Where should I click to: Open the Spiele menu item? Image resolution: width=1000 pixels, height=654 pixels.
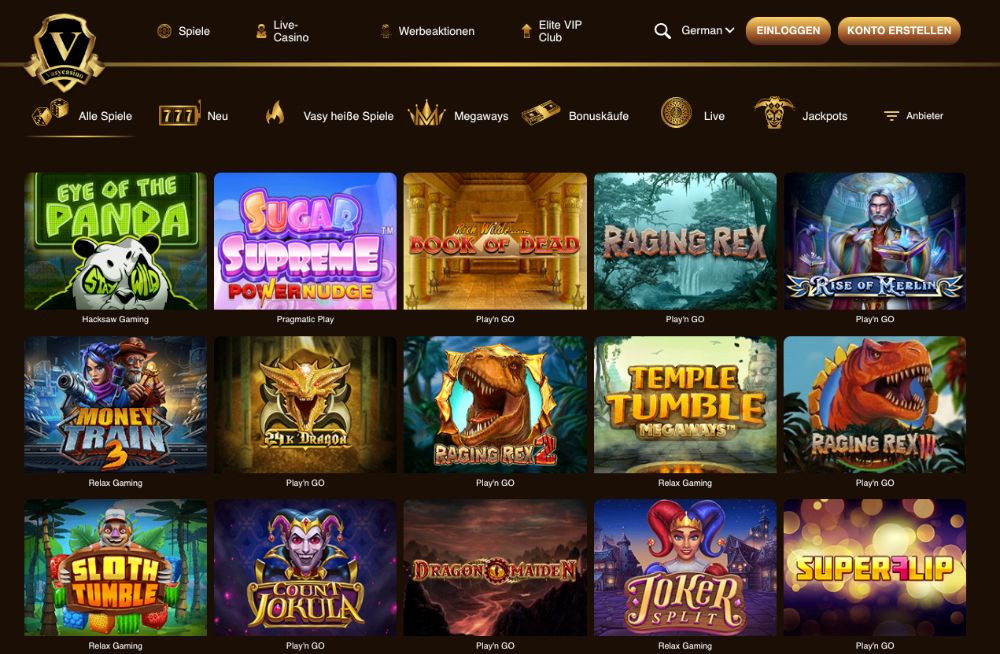tap(183, 31)
